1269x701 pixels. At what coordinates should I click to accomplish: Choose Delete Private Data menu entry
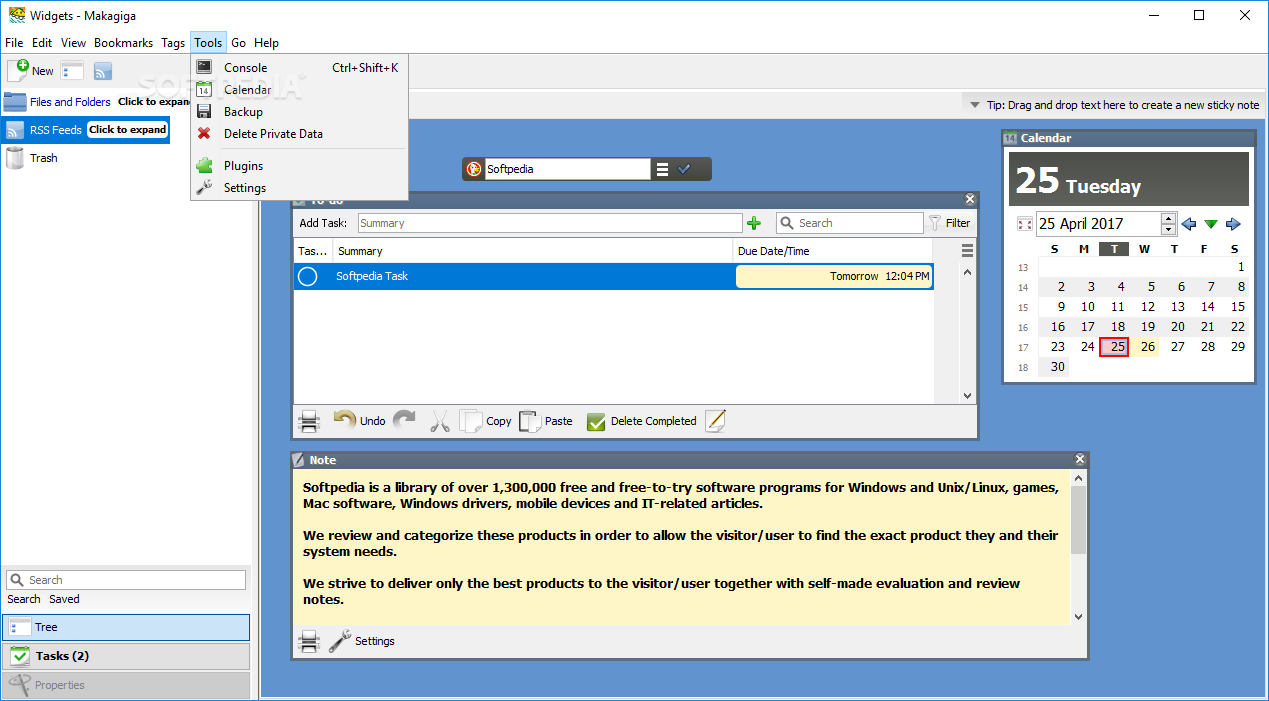tap(299, 134)
